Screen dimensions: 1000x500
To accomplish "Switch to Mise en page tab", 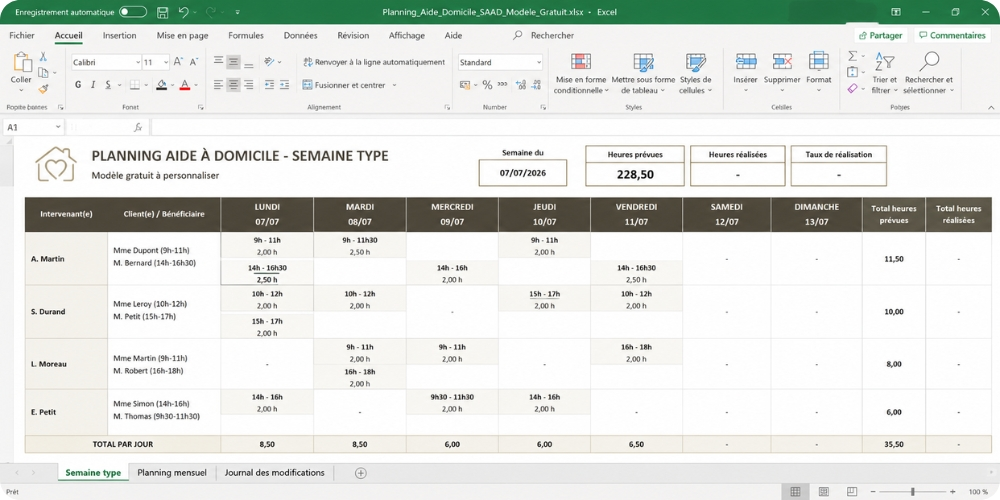I will [182, 36].
